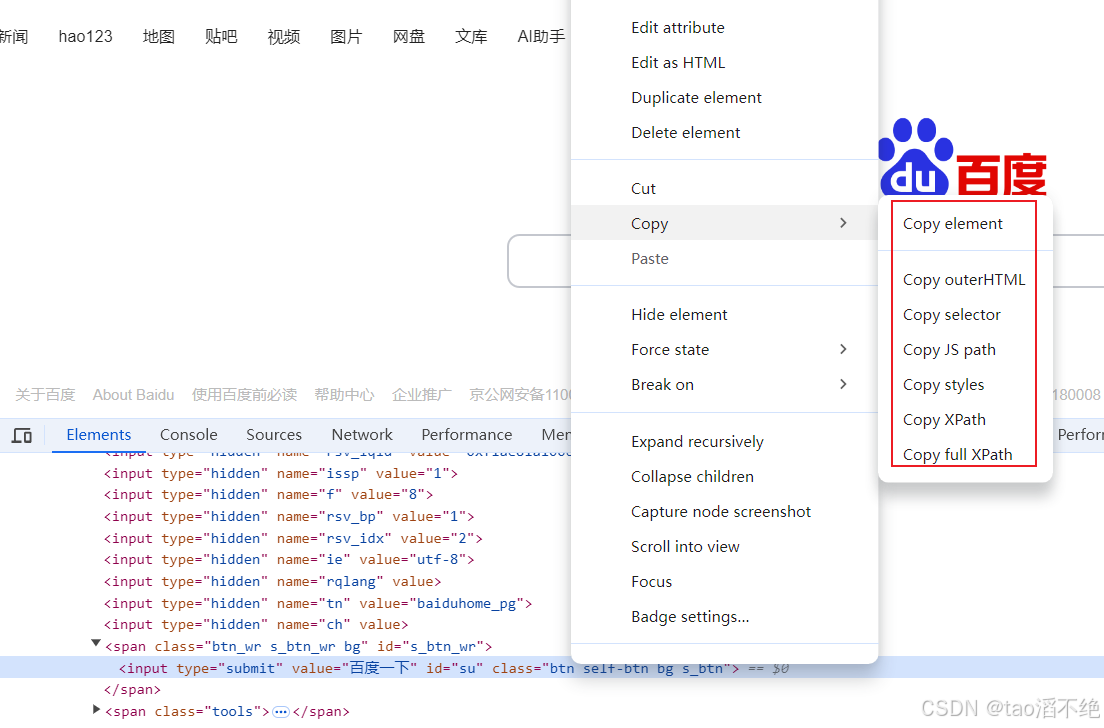Switch to the Console tab
The image size is (1104, 728).
click(x=189, y=434)
